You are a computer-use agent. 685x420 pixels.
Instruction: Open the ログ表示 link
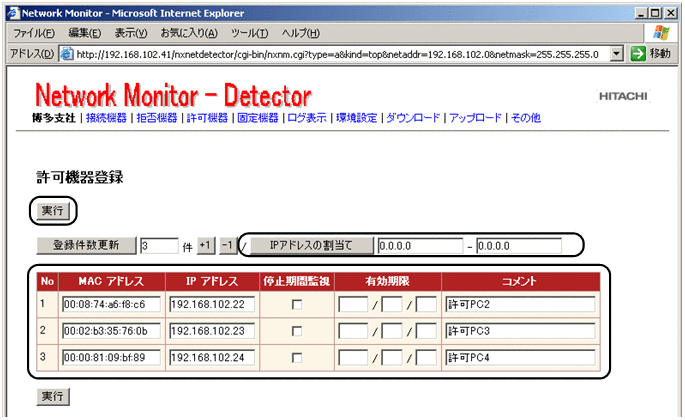[x=307, y=118]
